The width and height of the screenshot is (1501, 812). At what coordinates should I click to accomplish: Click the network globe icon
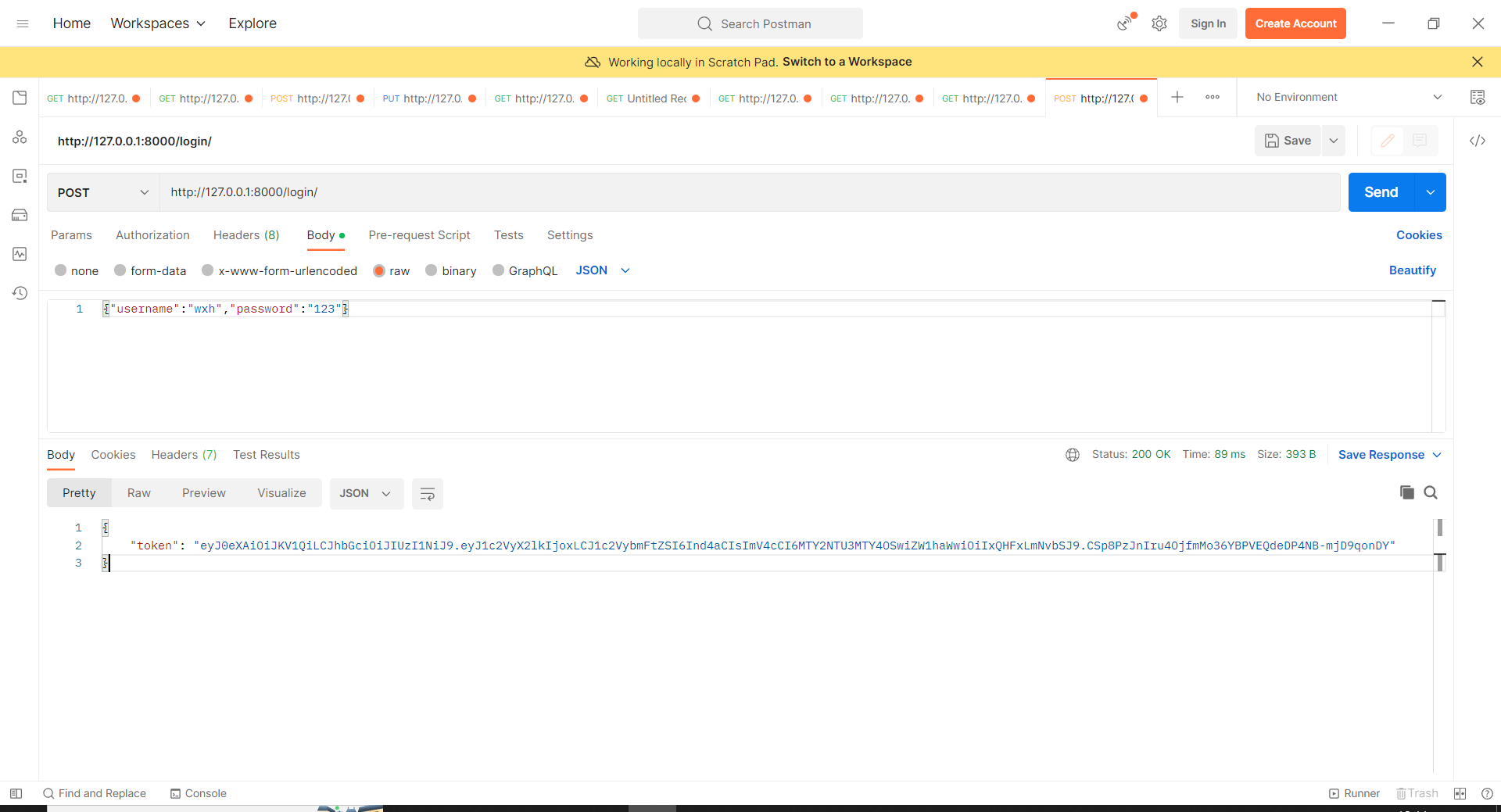[1073, 455]
